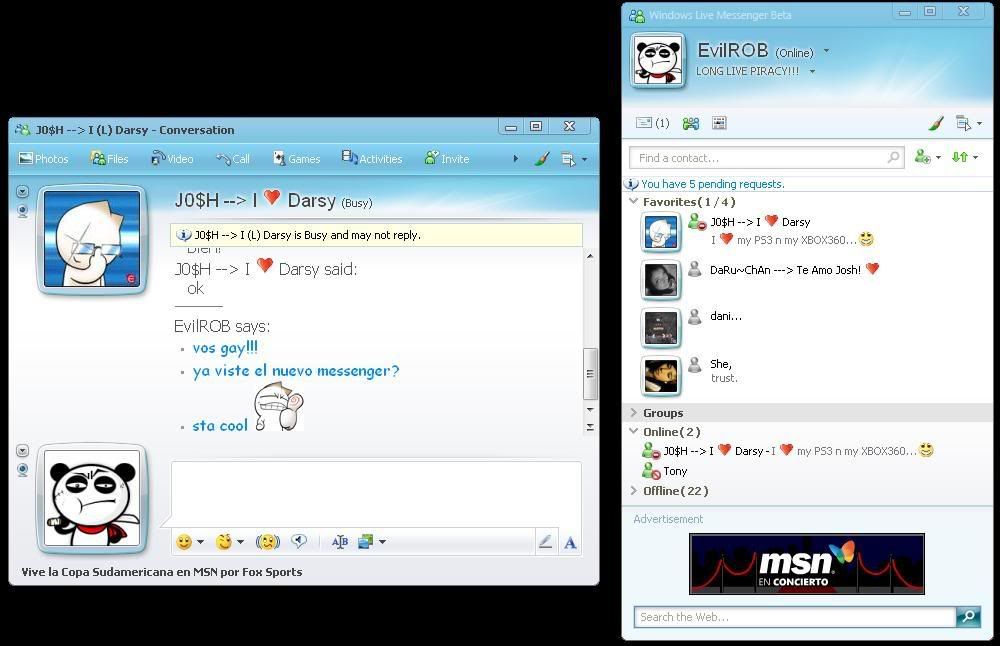Click the paintbrush color scheme icon in Messenger

point(936,124)
